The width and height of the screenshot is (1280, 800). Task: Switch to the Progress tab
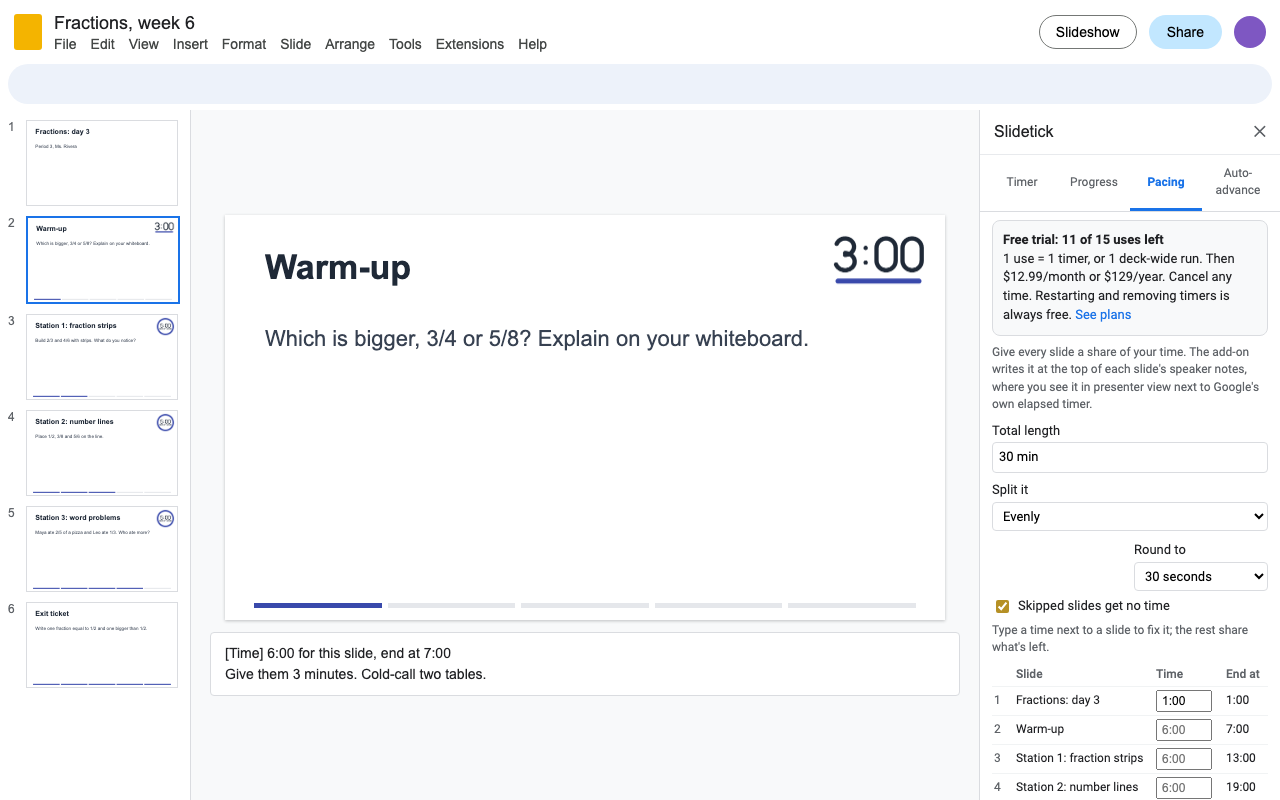1094,182
